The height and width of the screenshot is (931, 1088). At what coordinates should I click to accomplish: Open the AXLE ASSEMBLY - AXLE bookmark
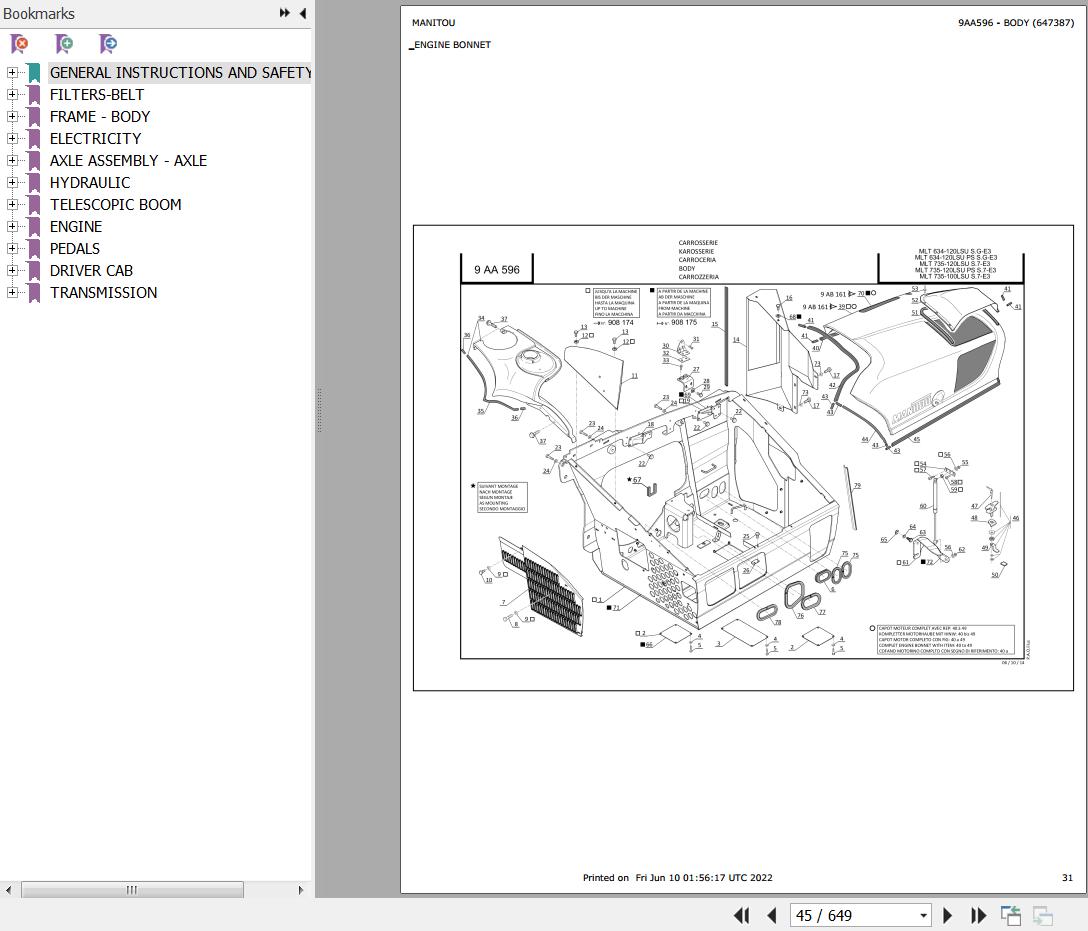coord(128,160)
